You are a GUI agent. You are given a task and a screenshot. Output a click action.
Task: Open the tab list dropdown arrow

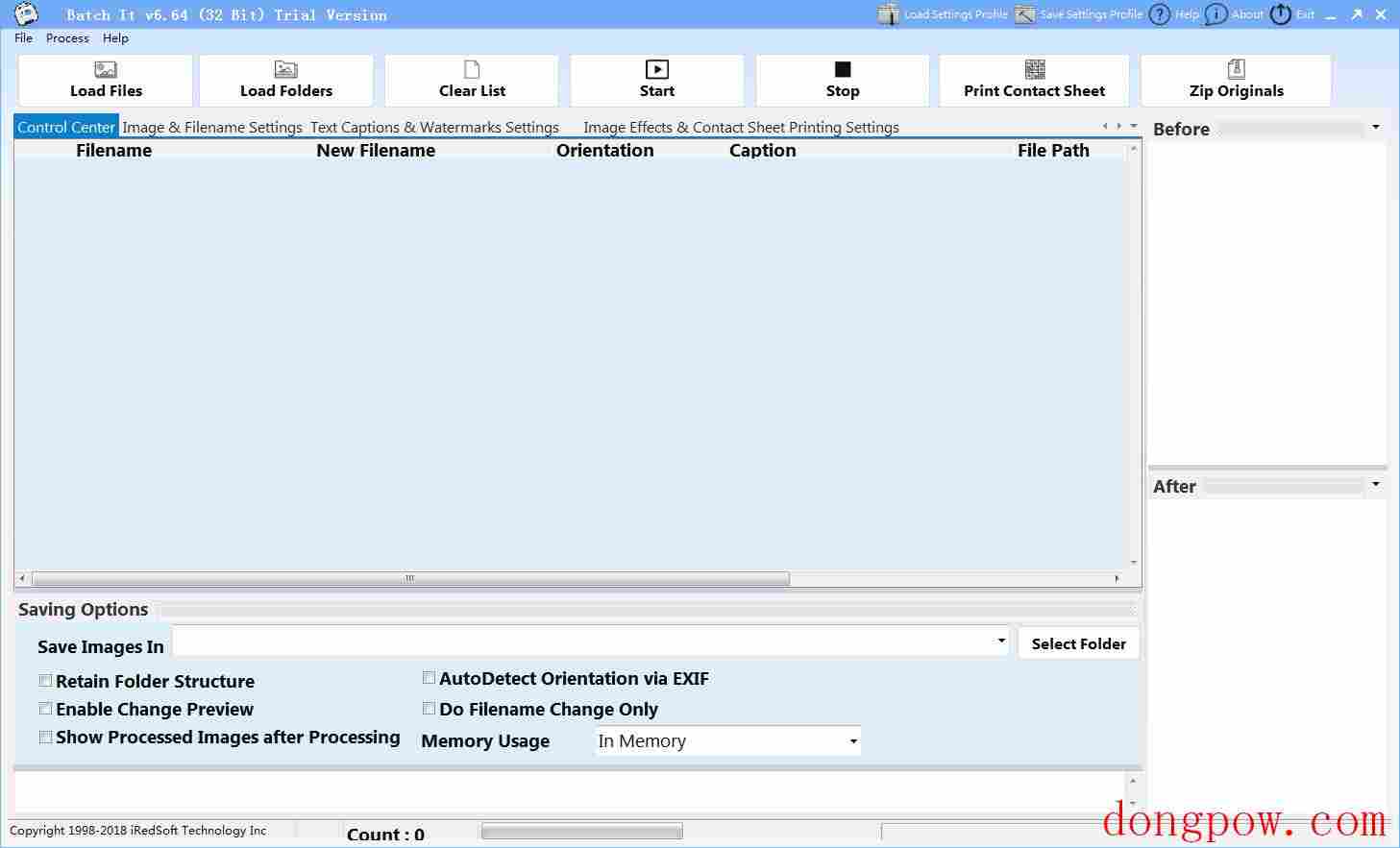(1134, 126)
